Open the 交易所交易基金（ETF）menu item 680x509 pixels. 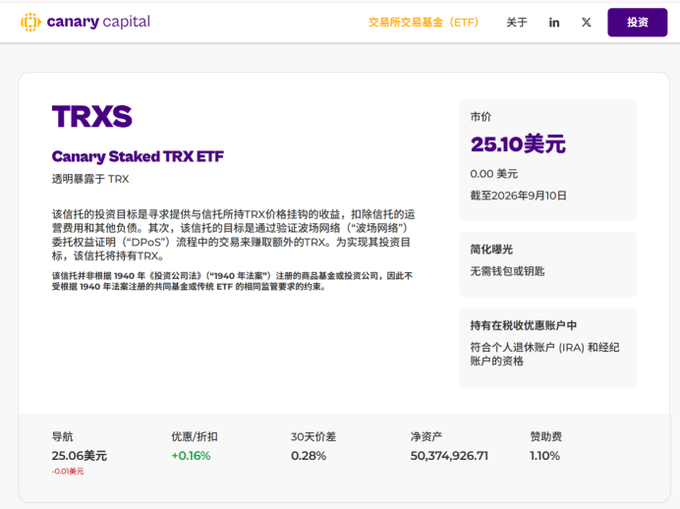click(424, 23)
